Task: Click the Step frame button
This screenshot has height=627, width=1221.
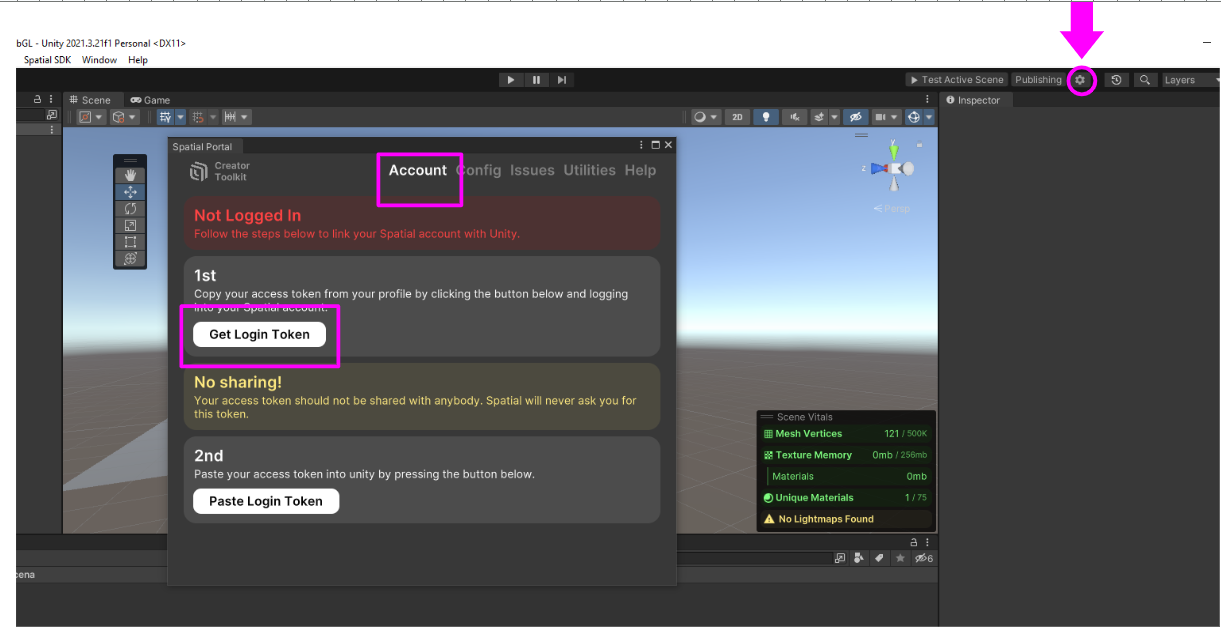Action: click(562, 80)
